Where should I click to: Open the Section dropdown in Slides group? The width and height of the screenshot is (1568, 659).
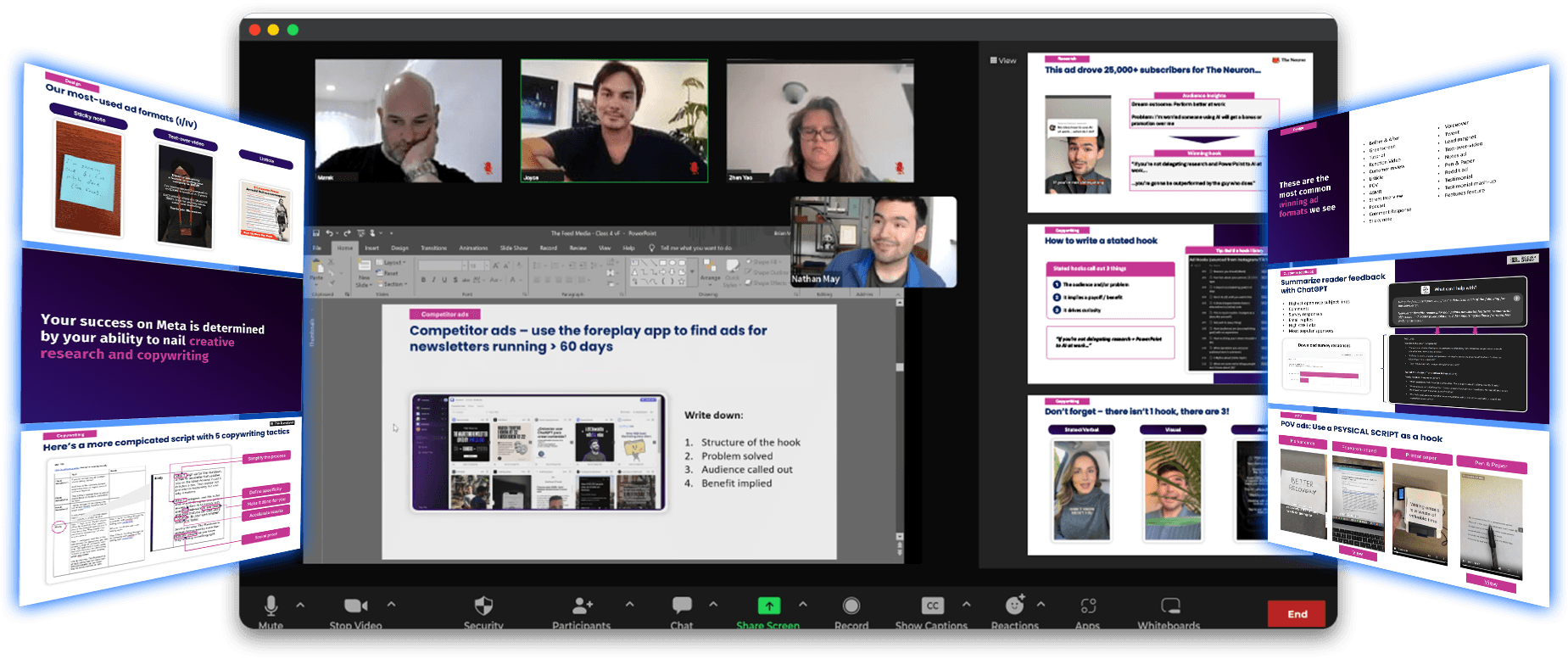(392, 284)
